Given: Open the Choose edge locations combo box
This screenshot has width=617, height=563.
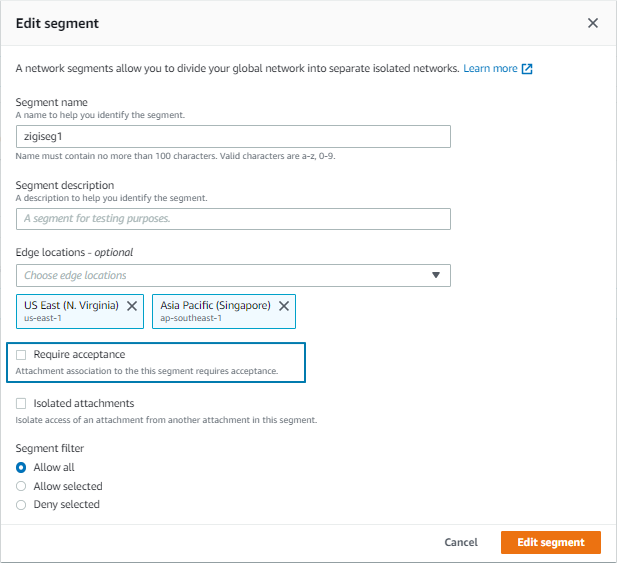Looking at the screenshot, I should coord(233,275).
